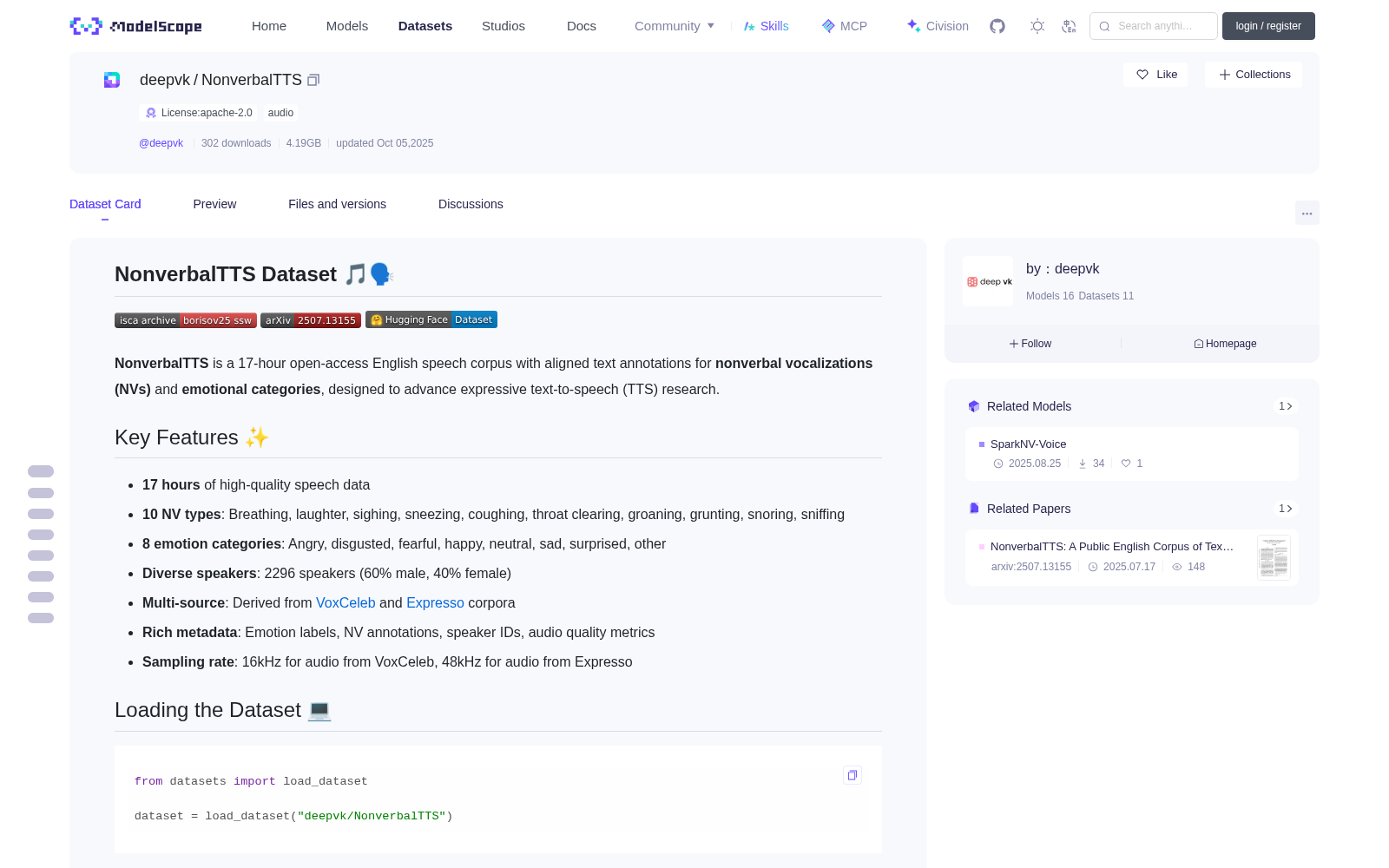This screenshot has height=868, width=1389.
Task: Click the login / register button
Action: point(1268,26)
